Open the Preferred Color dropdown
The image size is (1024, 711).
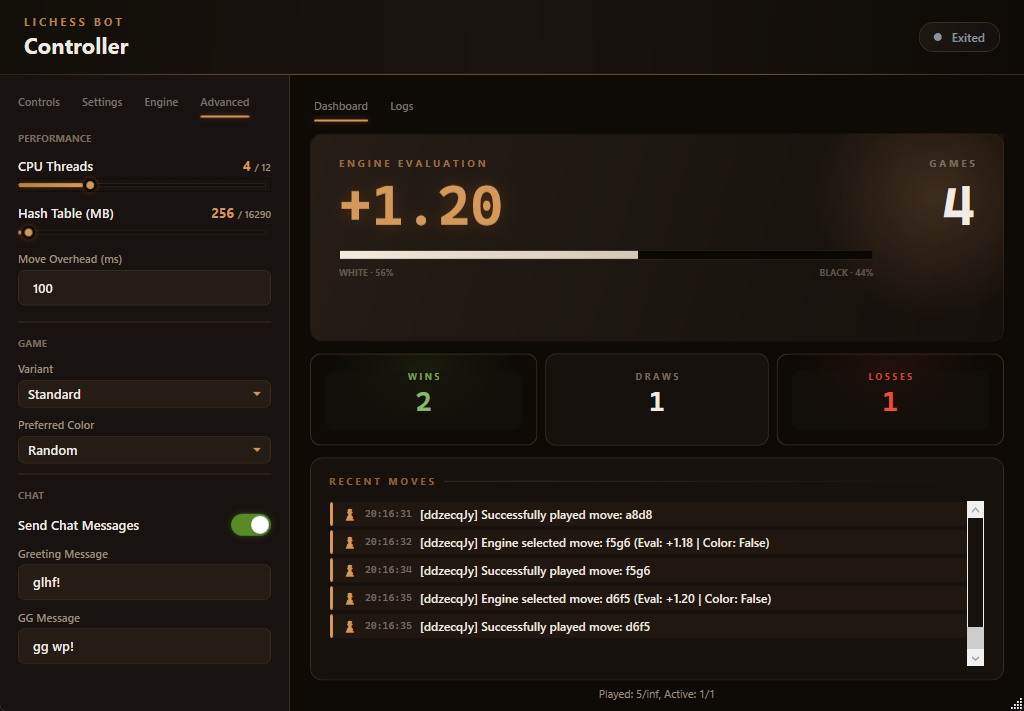click(x=144, y=450)
